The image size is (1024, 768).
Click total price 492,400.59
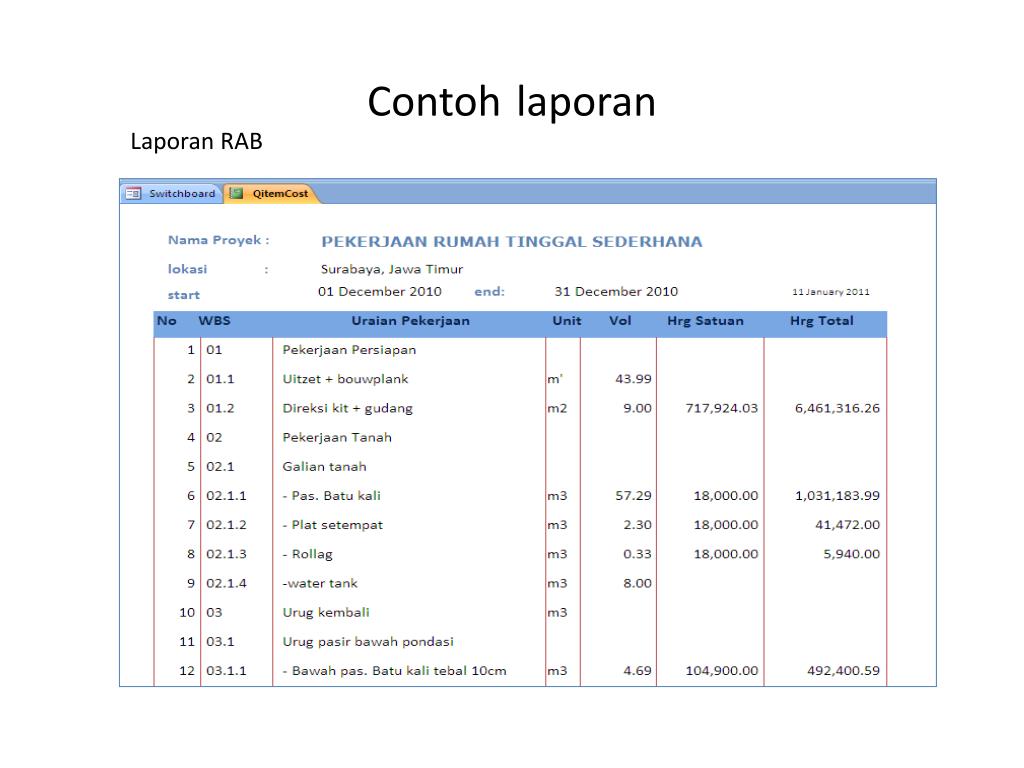pos(844,671)
